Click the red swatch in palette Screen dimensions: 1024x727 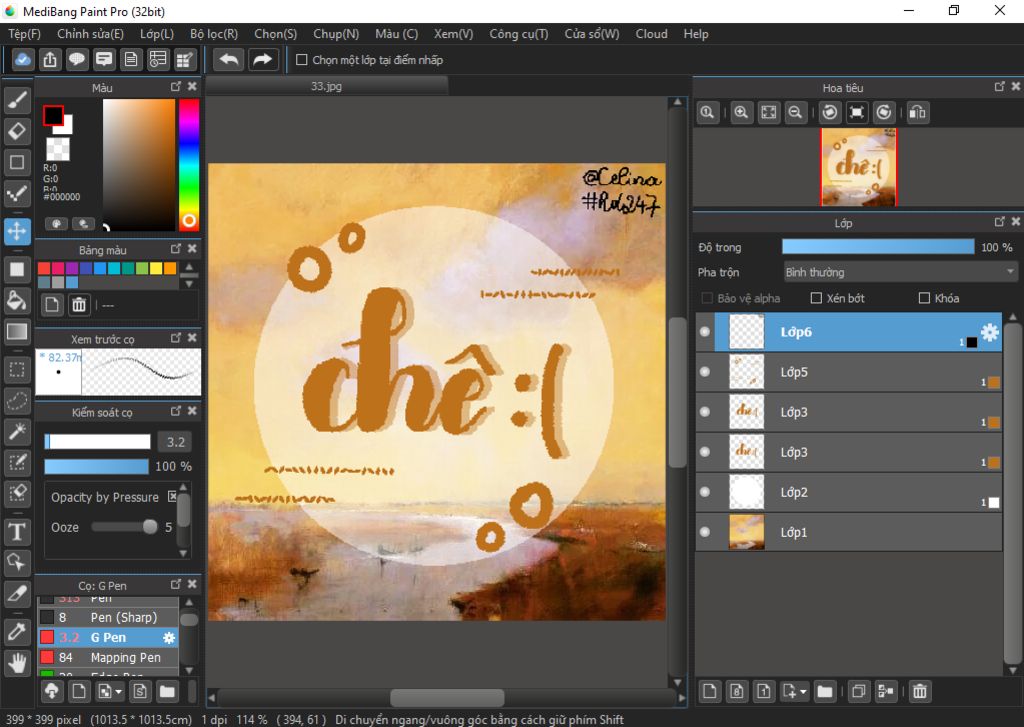pyautogui.click(x=44, y=268)
